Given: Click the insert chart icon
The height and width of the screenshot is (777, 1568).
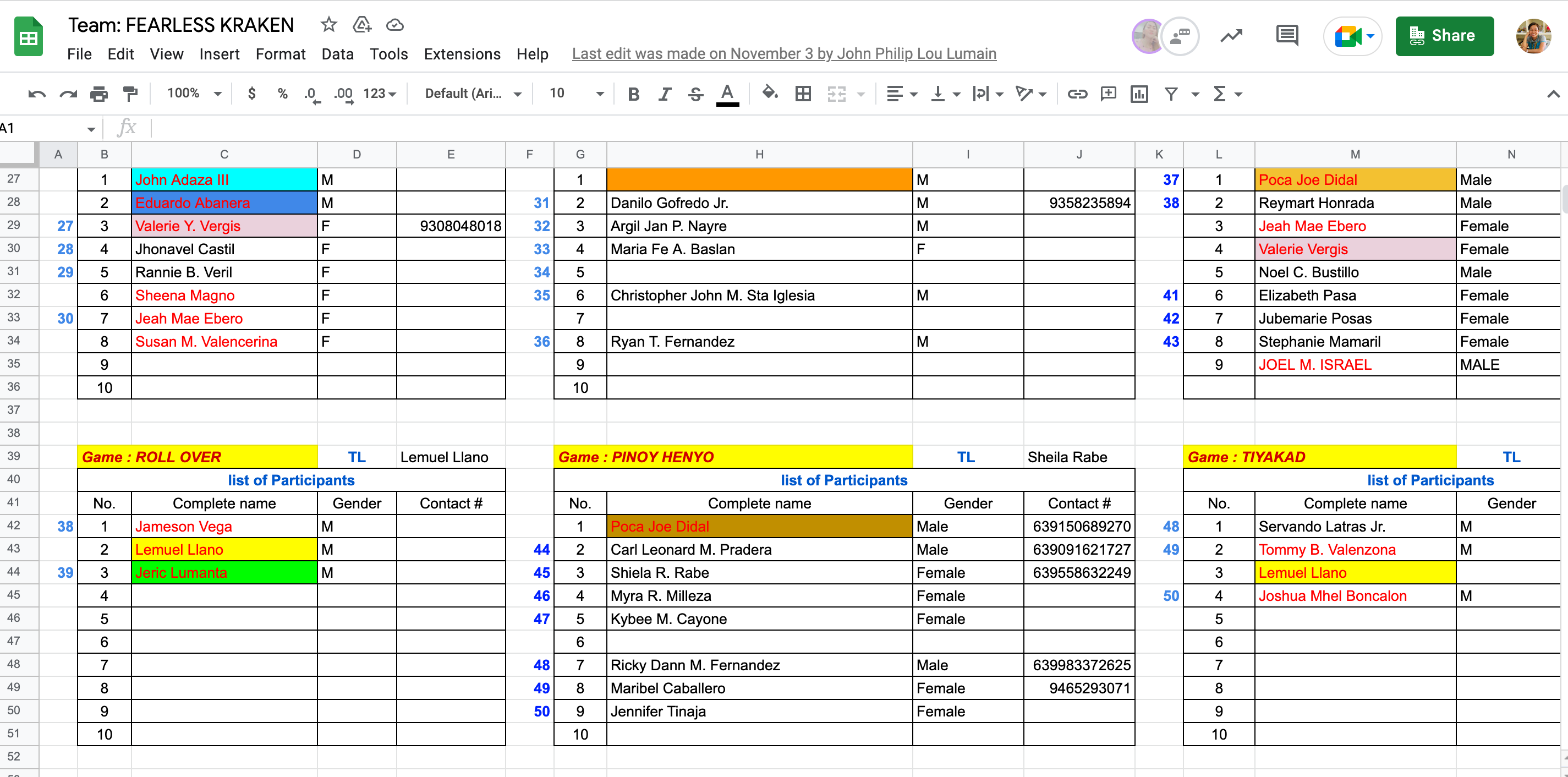Looking at the screenshot, I should (x=1138, y=94).
